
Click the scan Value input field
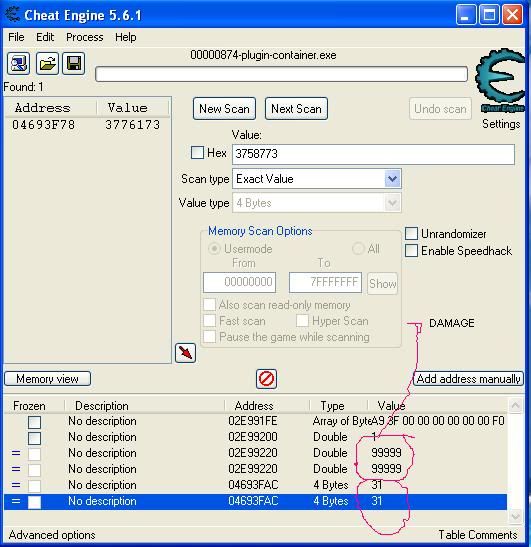pos(373,154)
